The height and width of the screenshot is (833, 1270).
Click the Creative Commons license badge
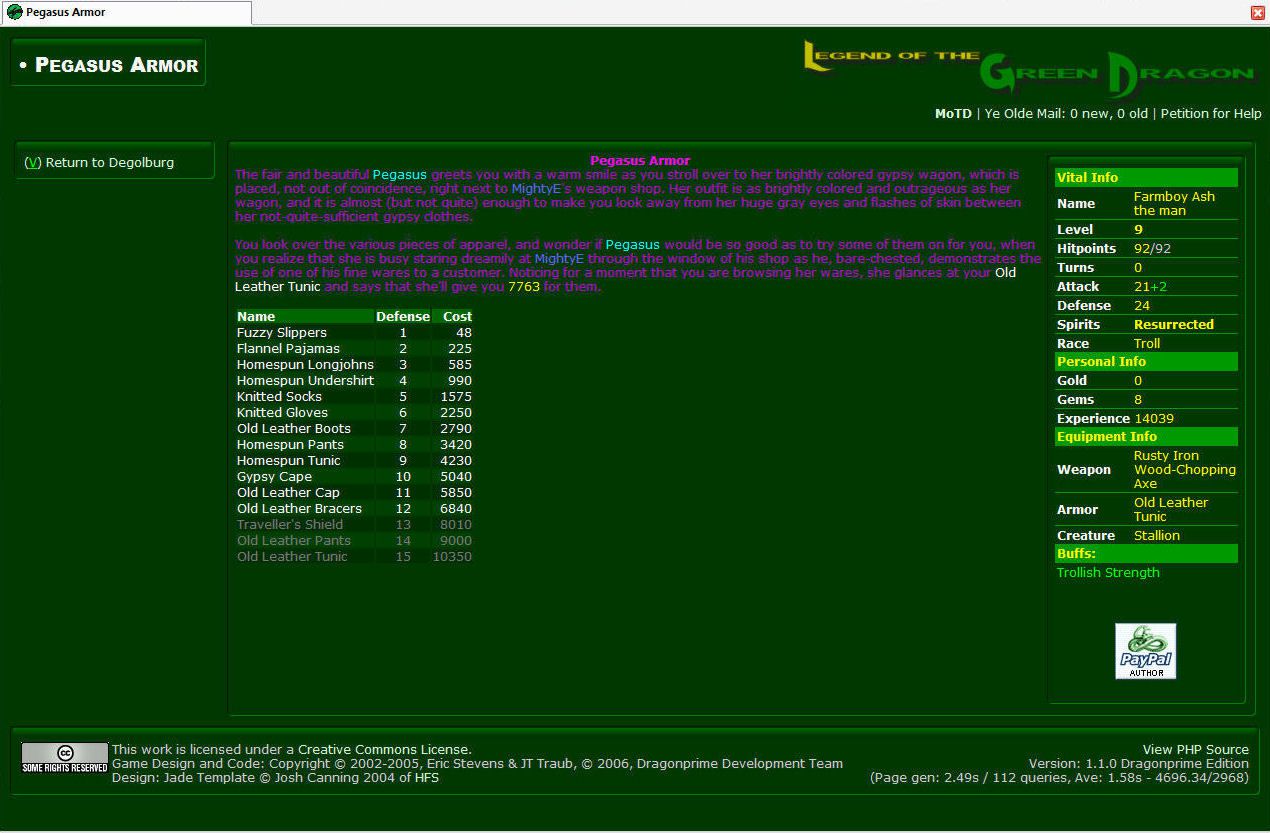tap(64, 758)
